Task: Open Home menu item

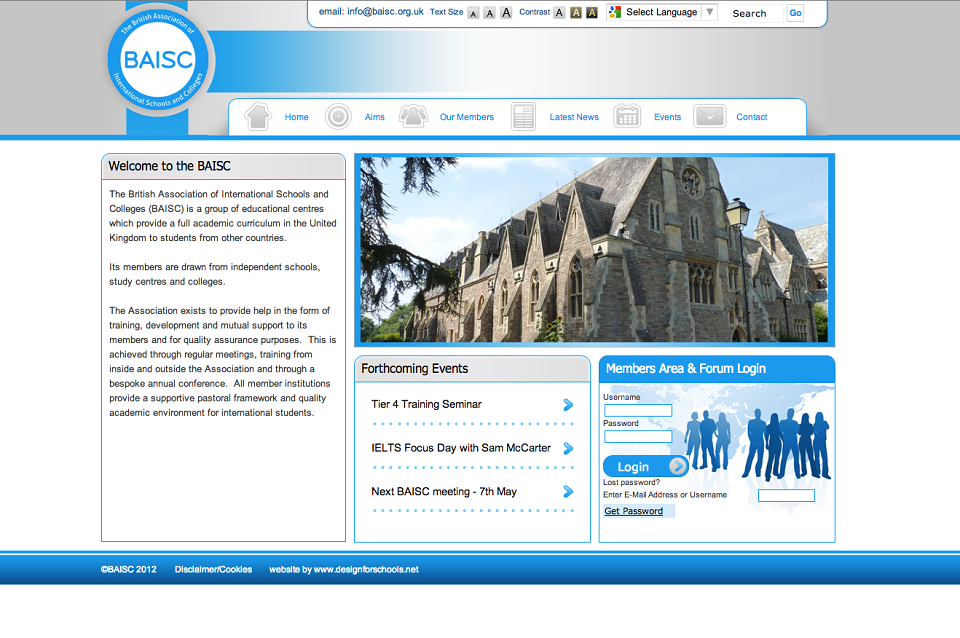Action: [x=296, y=117]
